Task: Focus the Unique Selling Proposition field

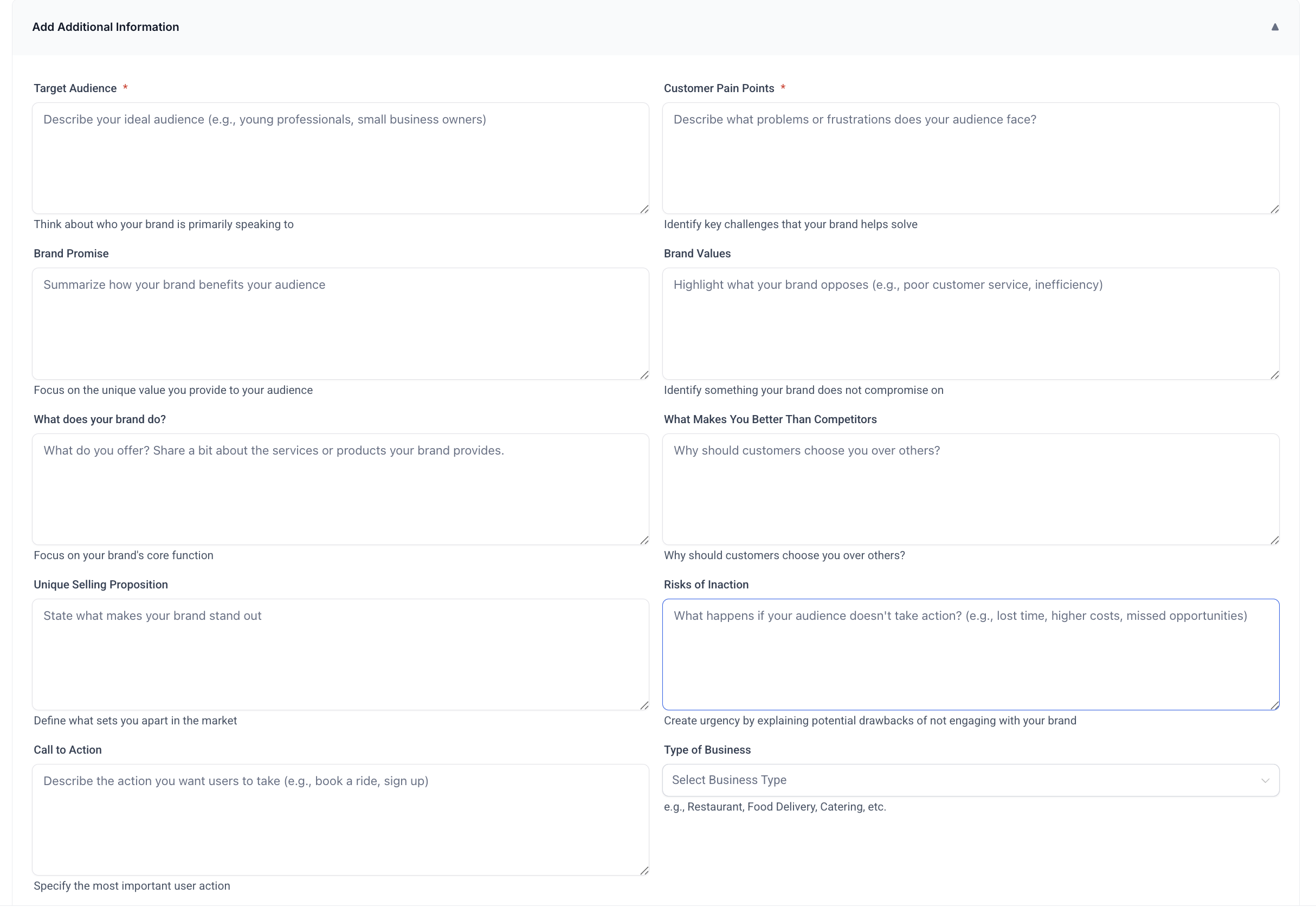Action: (340, 654)
